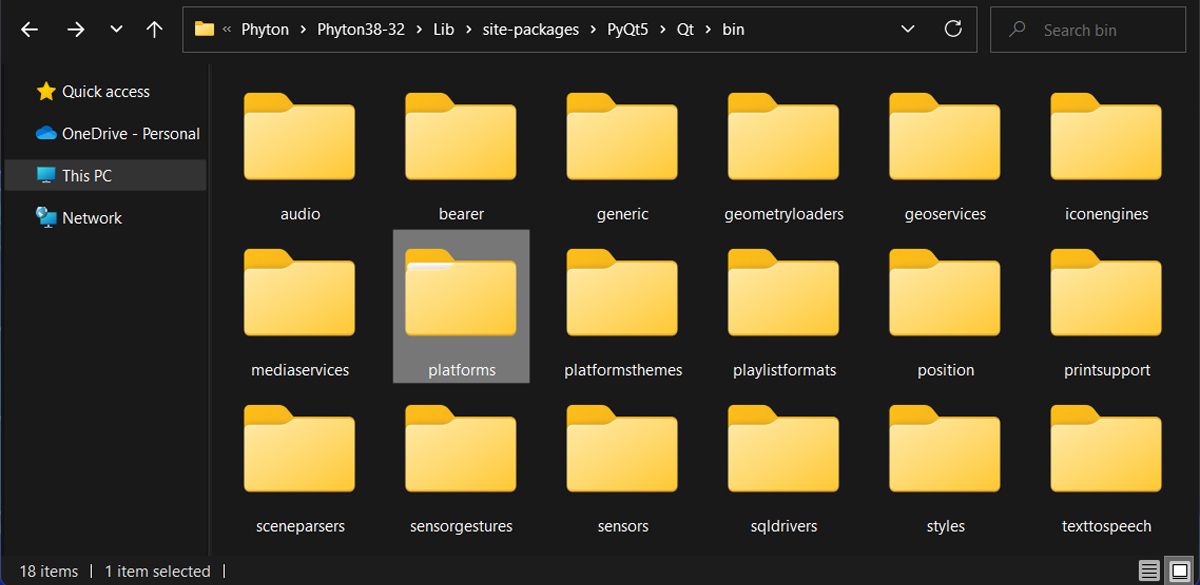Go back to the previous folder
1200x585 pixels.
tap(29, 30)
